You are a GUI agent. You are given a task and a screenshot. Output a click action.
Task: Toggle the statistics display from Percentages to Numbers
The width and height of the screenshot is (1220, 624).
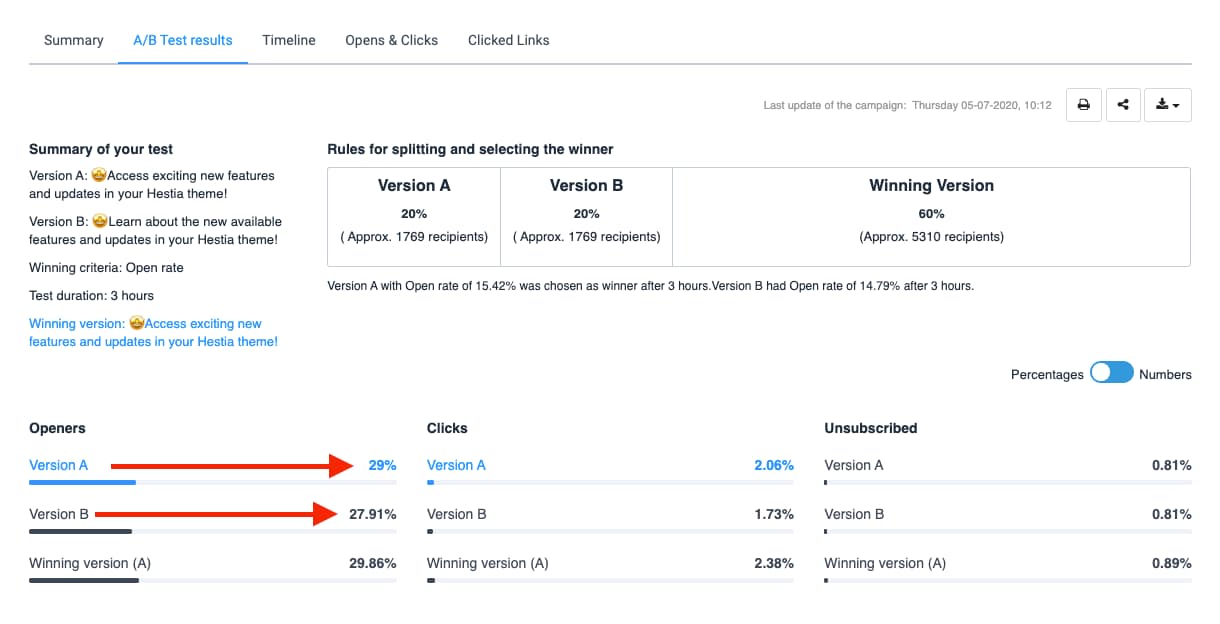pyautogui.click(x=1111, y=372)
